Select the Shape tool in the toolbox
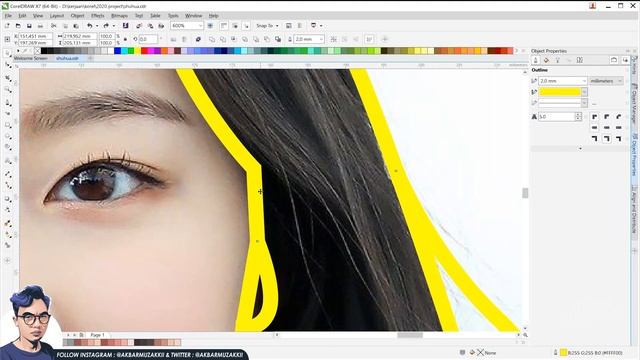 click(8, 66)
